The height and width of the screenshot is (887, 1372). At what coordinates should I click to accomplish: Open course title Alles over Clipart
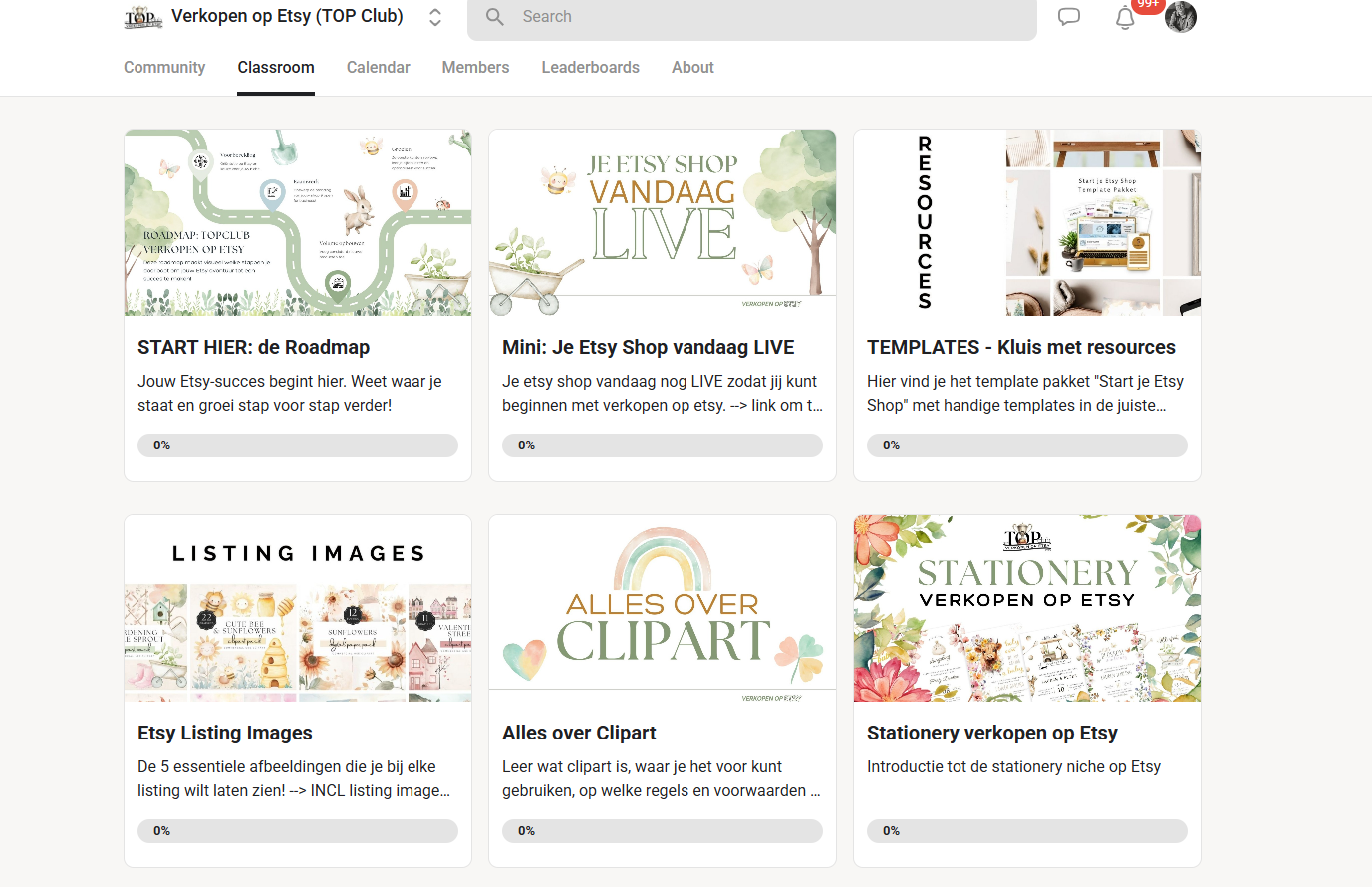(579, 733)
